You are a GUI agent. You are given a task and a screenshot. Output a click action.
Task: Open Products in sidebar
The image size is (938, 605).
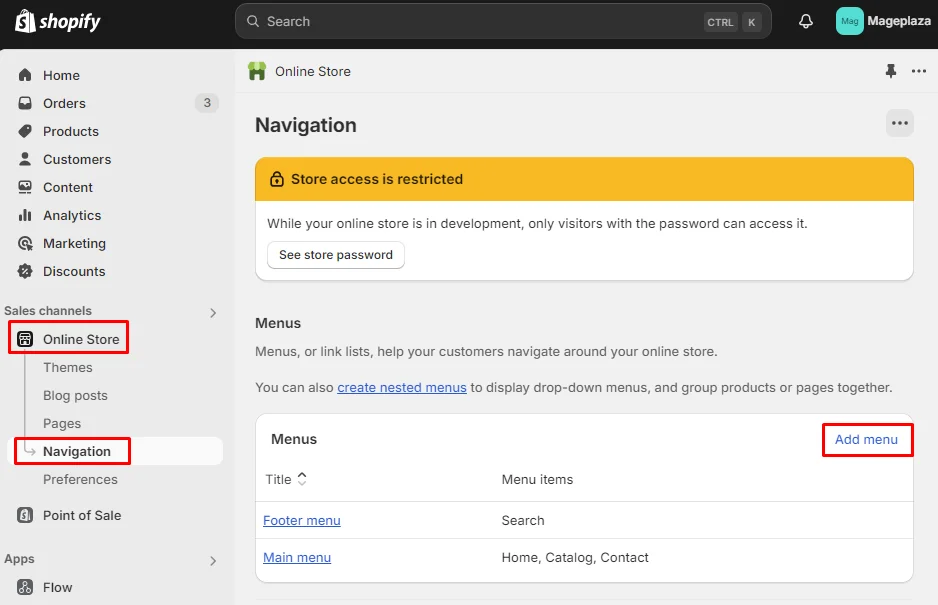[x=71, y=132]
